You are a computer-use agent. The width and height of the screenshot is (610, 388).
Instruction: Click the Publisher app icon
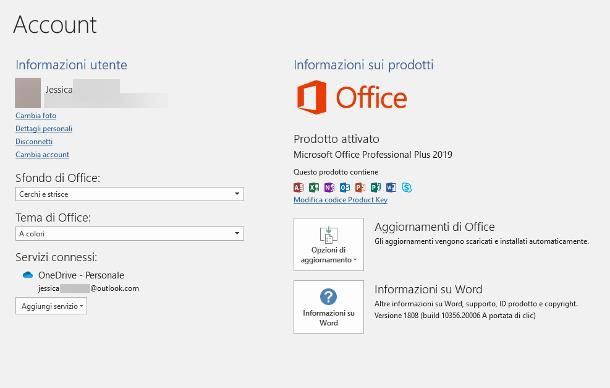pyautogui.click(x=375, y=187)
